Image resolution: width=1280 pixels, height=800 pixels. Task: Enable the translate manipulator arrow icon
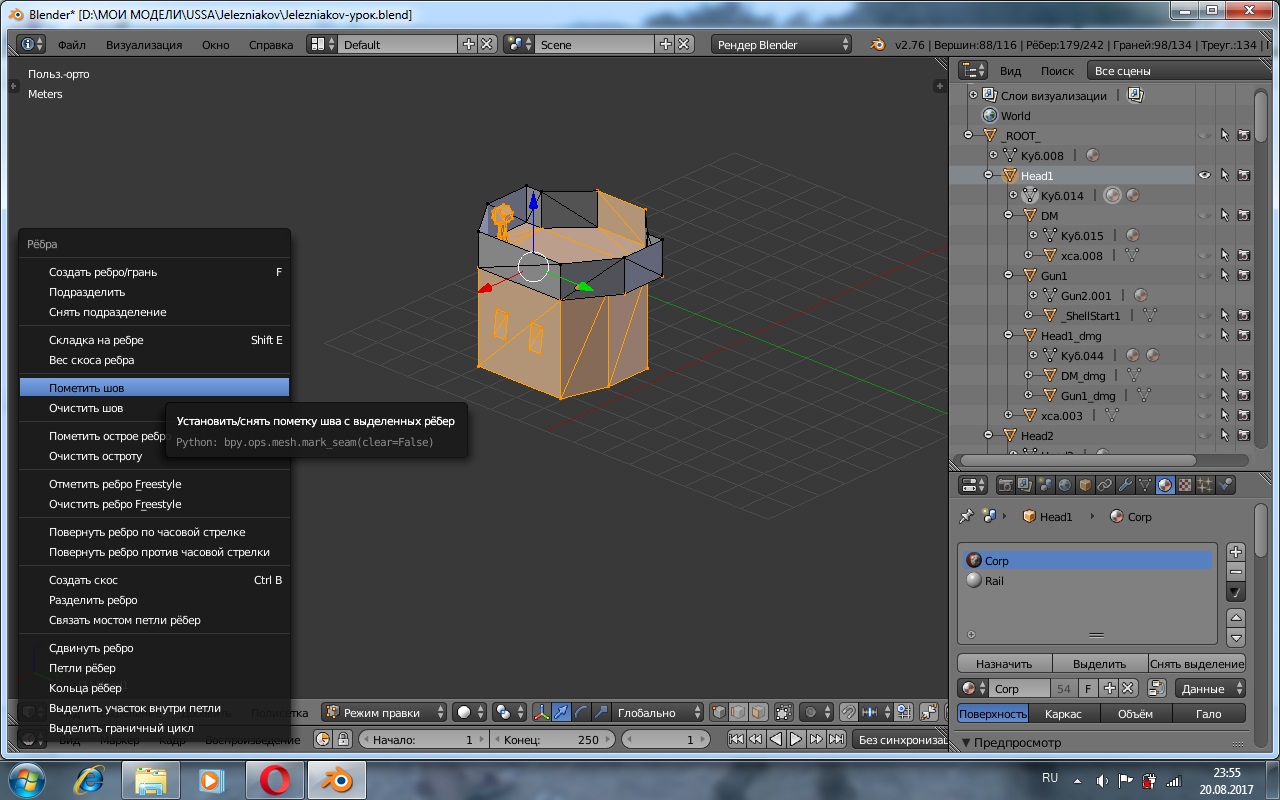coord(561,713)
